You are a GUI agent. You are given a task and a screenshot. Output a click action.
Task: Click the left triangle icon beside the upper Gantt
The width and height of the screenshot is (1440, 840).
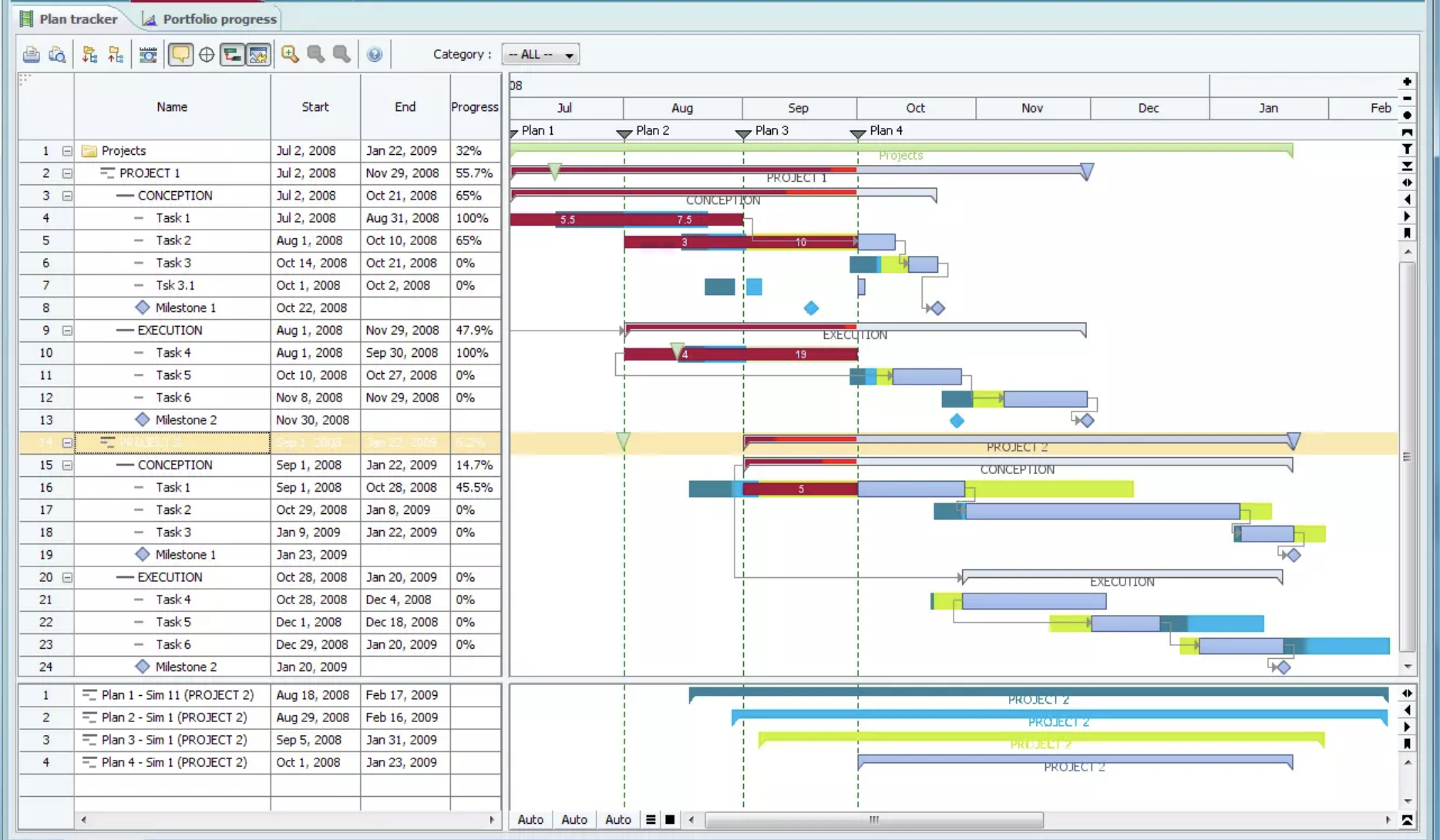pos(1407,200)
